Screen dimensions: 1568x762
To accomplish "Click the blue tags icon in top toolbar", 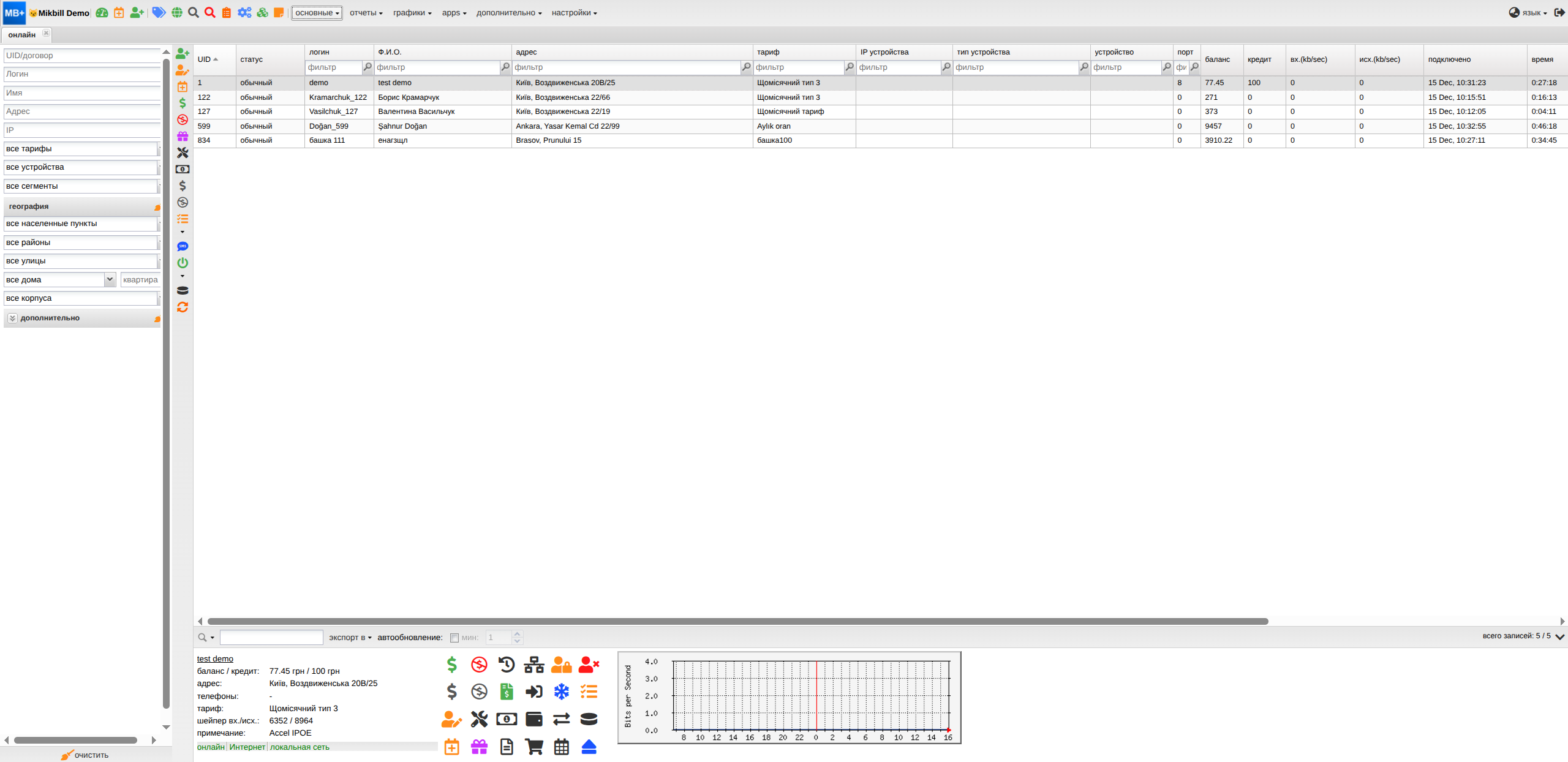I will pyautogui.click(x=159, y=12).
